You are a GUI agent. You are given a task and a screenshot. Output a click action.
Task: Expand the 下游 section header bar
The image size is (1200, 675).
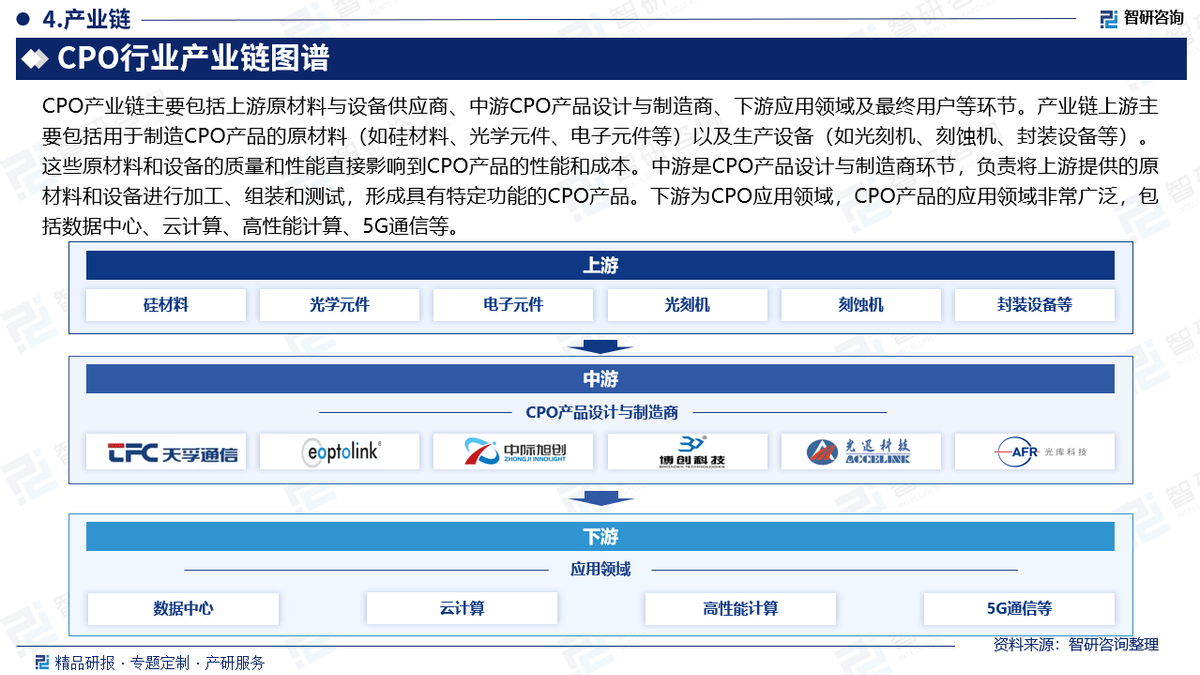(600, 536)
